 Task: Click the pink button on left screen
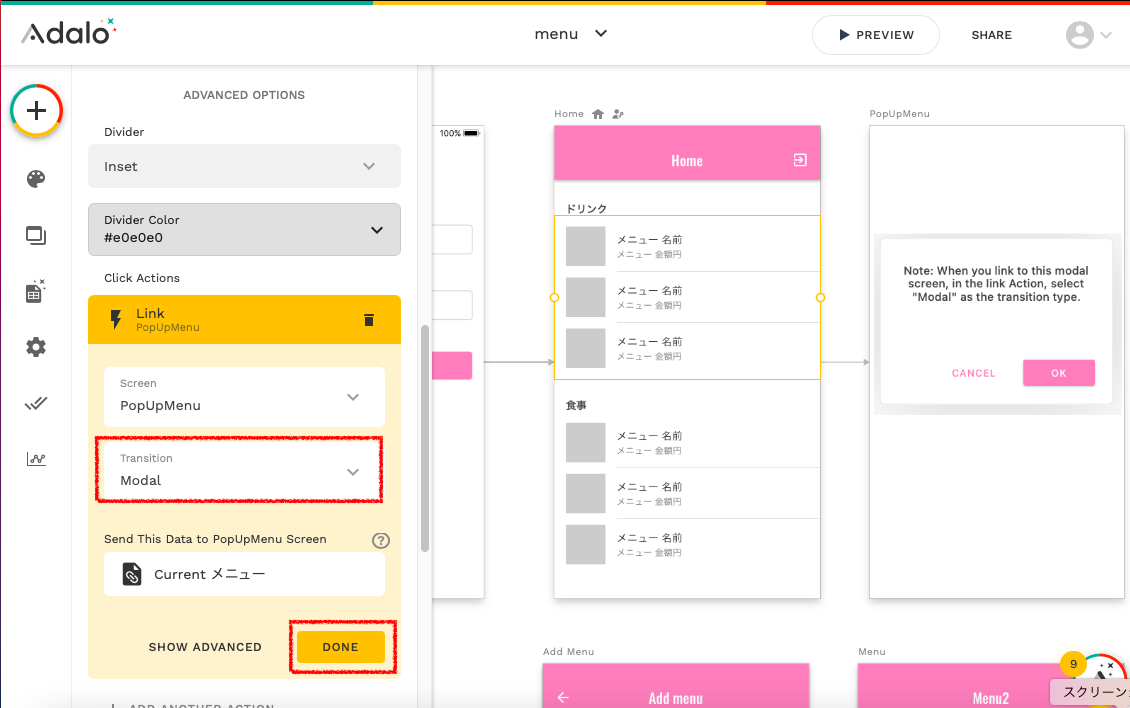point(452,366)
